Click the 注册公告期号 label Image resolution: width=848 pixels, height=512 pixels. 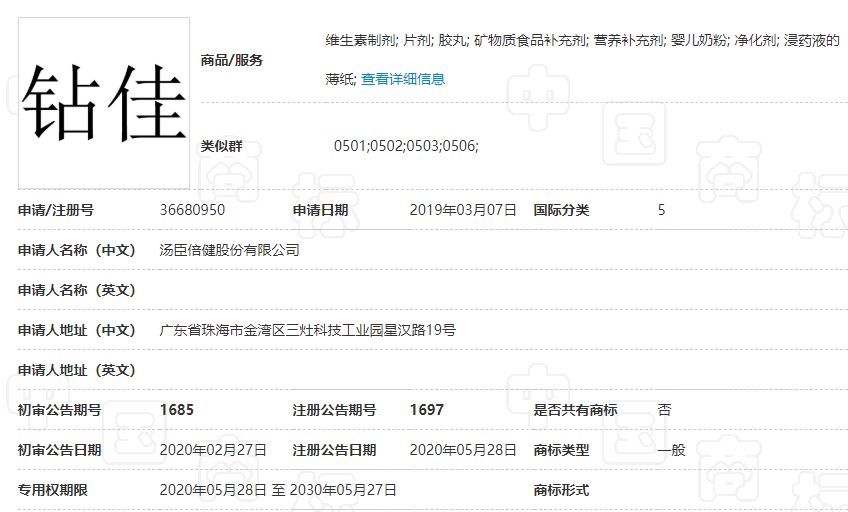(334, 410)
